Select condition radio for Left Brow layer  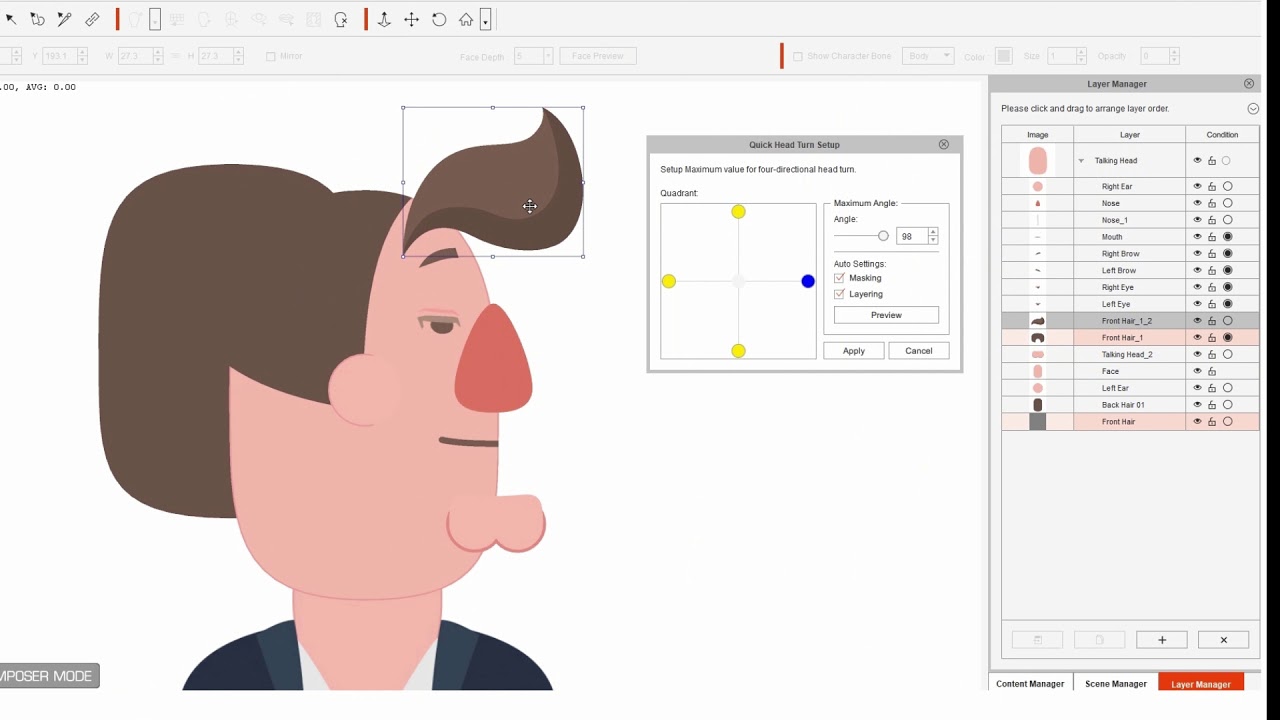1228,270
